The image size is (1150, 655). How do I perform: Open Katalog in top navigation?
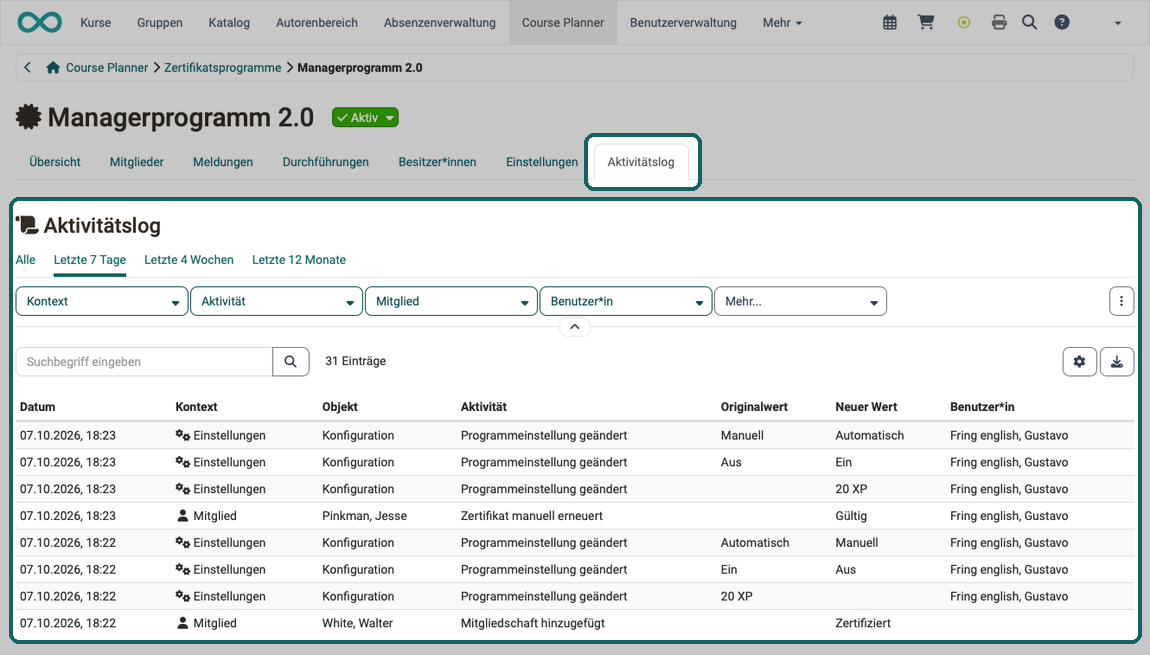click(229, 23)
